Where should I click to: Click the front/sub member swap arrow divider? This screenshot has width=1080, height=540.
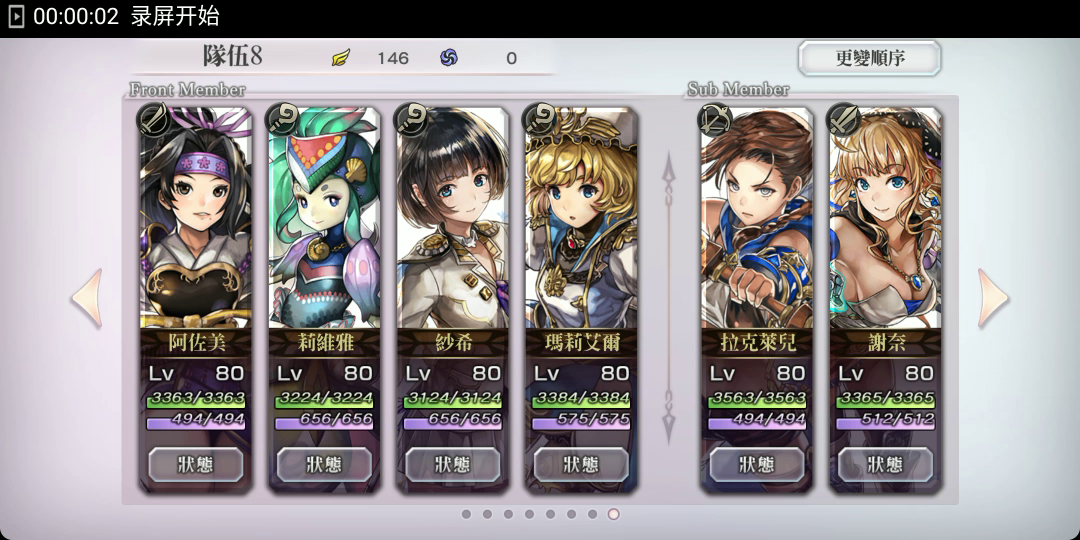(668, 298)
